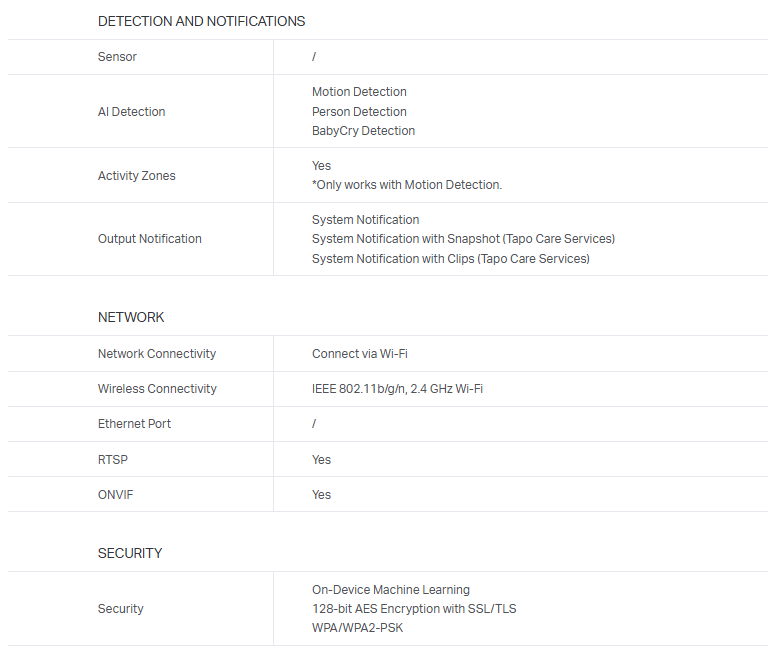
Task: Click 'System Notification with Clips' text
Action: (x=450, y=259)
